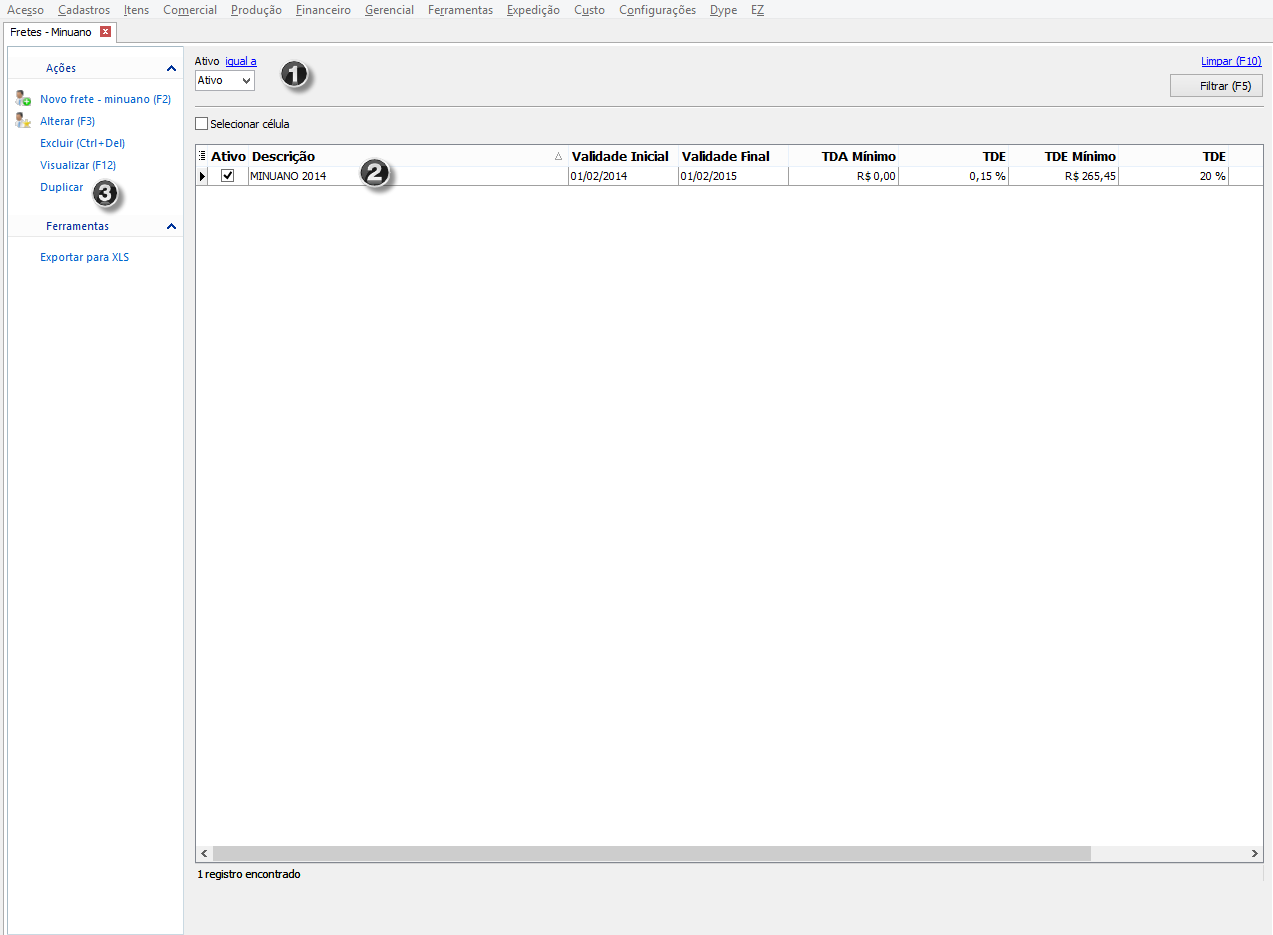Click the Validade Final column header
The image size is (1273, 935).
[x=733, y=156]
